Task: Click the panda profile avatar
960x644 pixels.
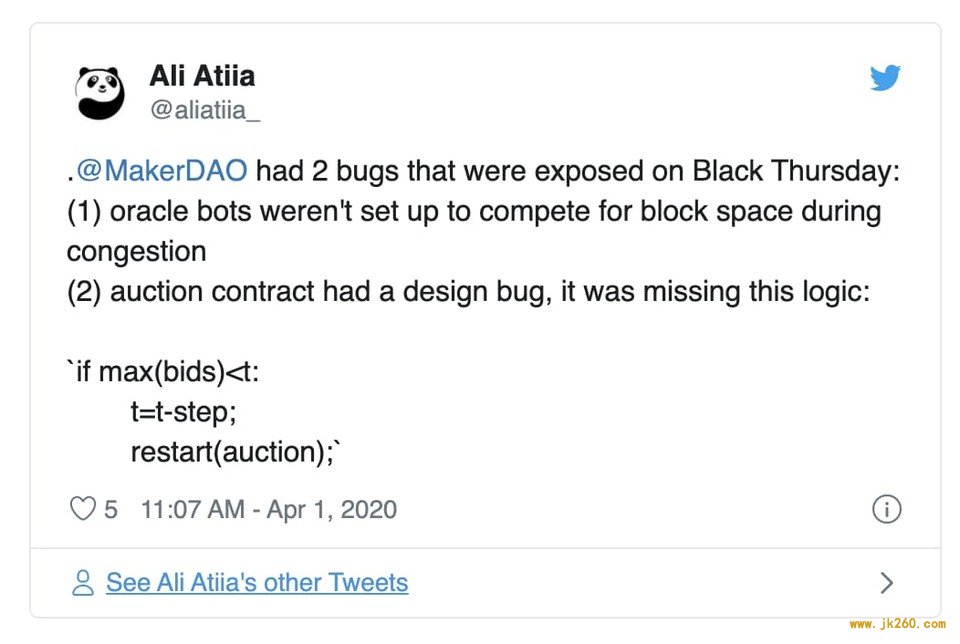Action: [100, 92]
